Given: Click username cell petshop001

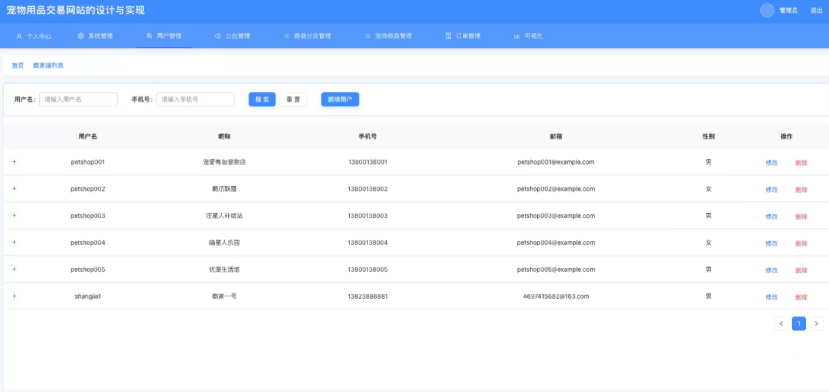Looking at the screenshot, I should (x=88, y=162).
